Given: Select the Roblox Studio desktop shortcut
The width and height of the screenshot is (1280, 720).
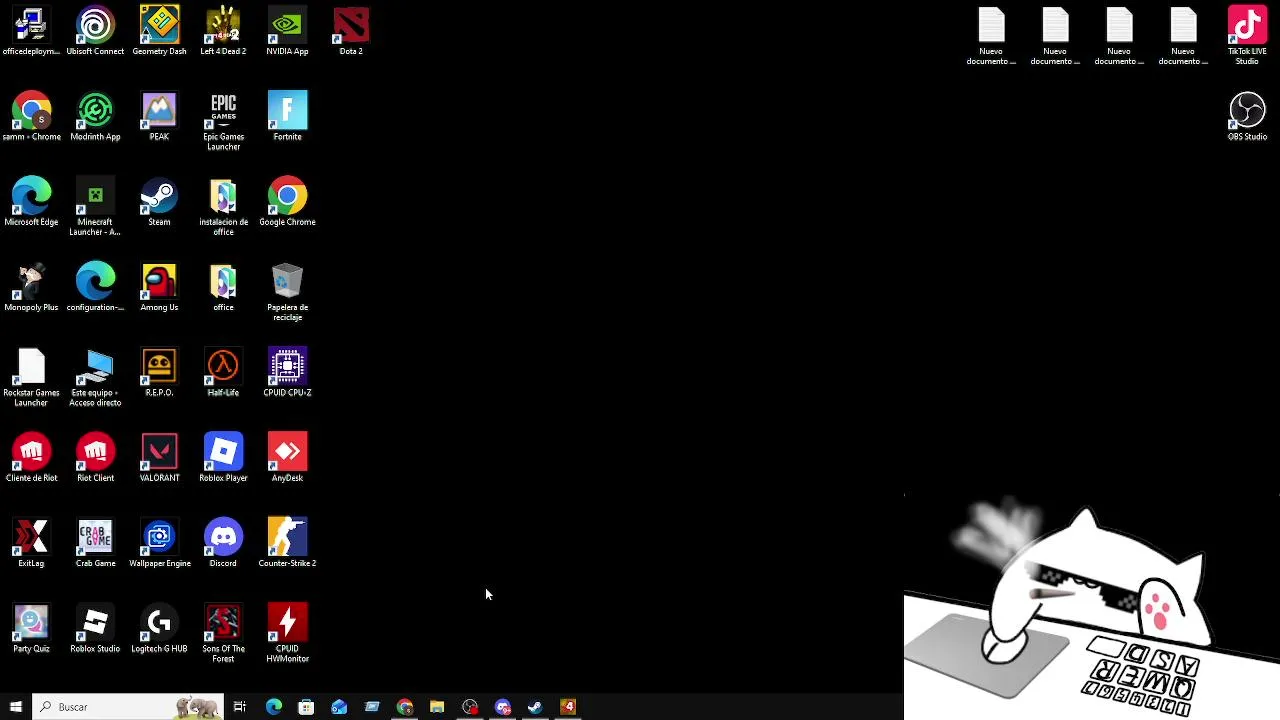Looking at the screenshot, I should pyautogui.click(x=95, y=629).
